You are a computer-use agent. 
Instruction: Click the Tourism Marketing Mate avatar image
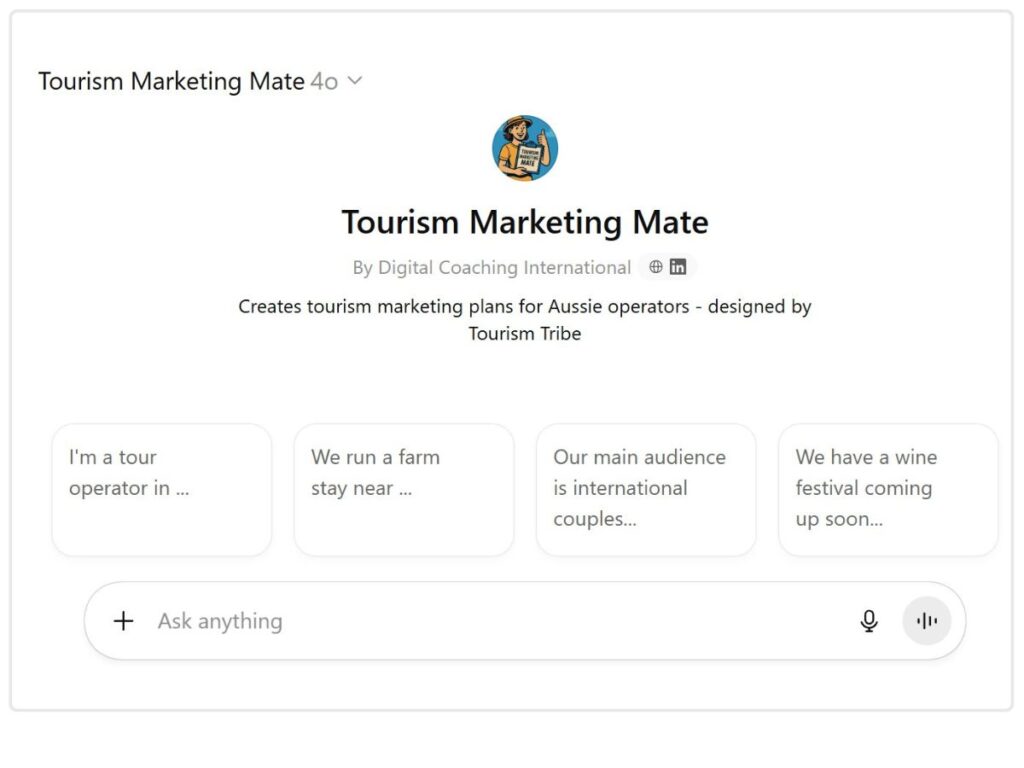click(x=525, y=148)
